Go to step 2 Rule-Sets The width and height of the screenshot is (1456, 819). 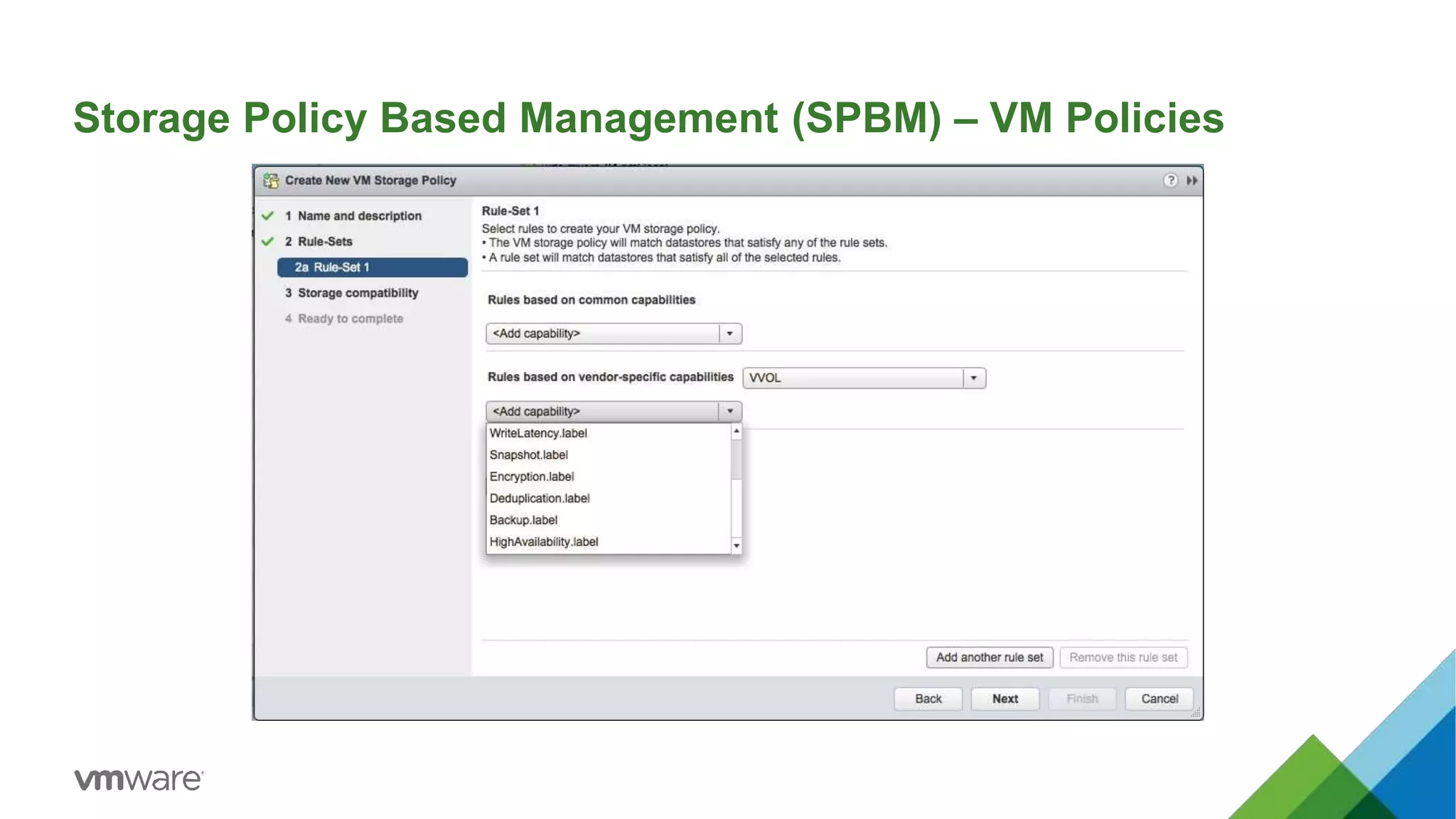(318, 242)
